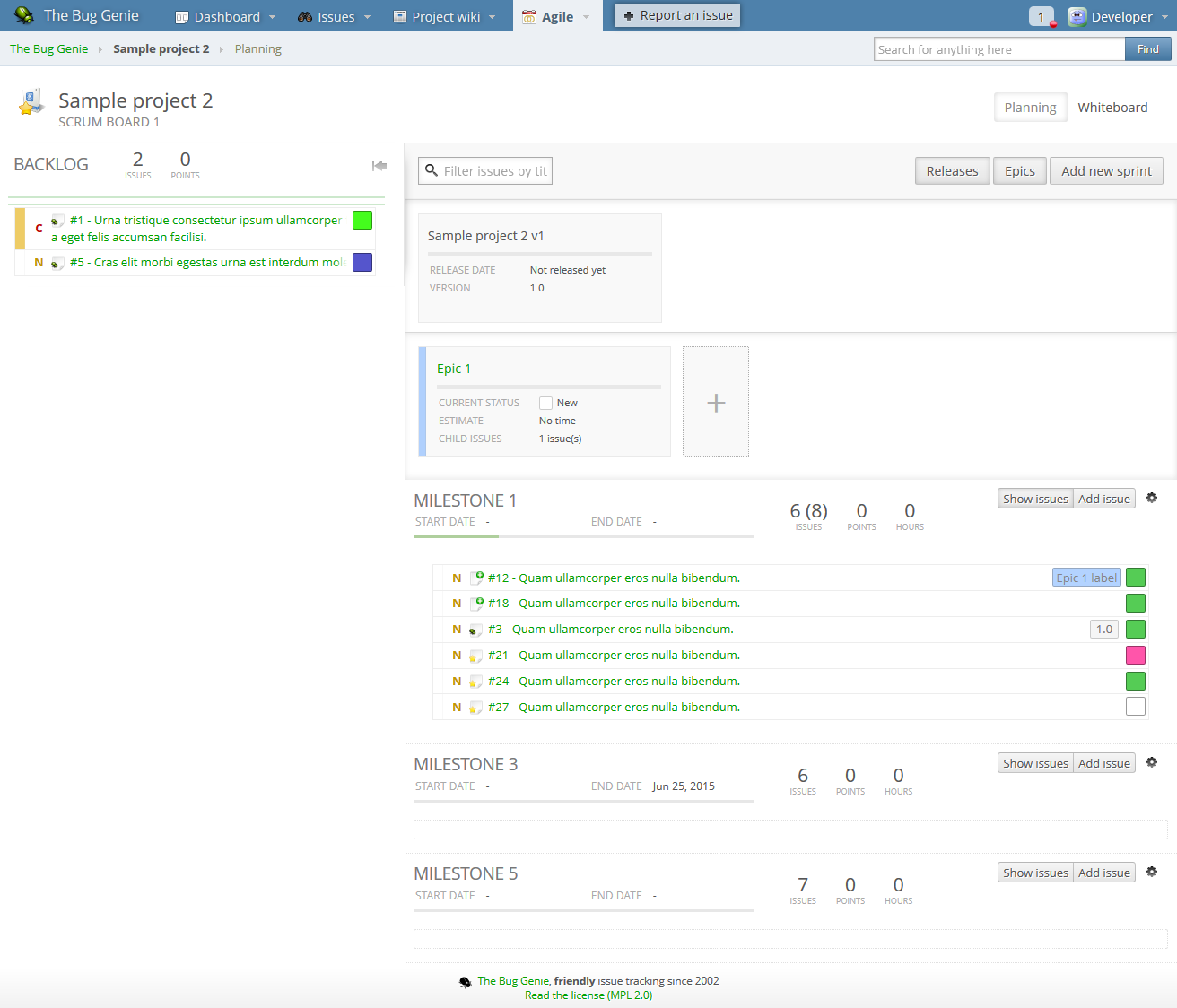Toggle Show issues for Milestone 3

click(x=1035, y=763)
